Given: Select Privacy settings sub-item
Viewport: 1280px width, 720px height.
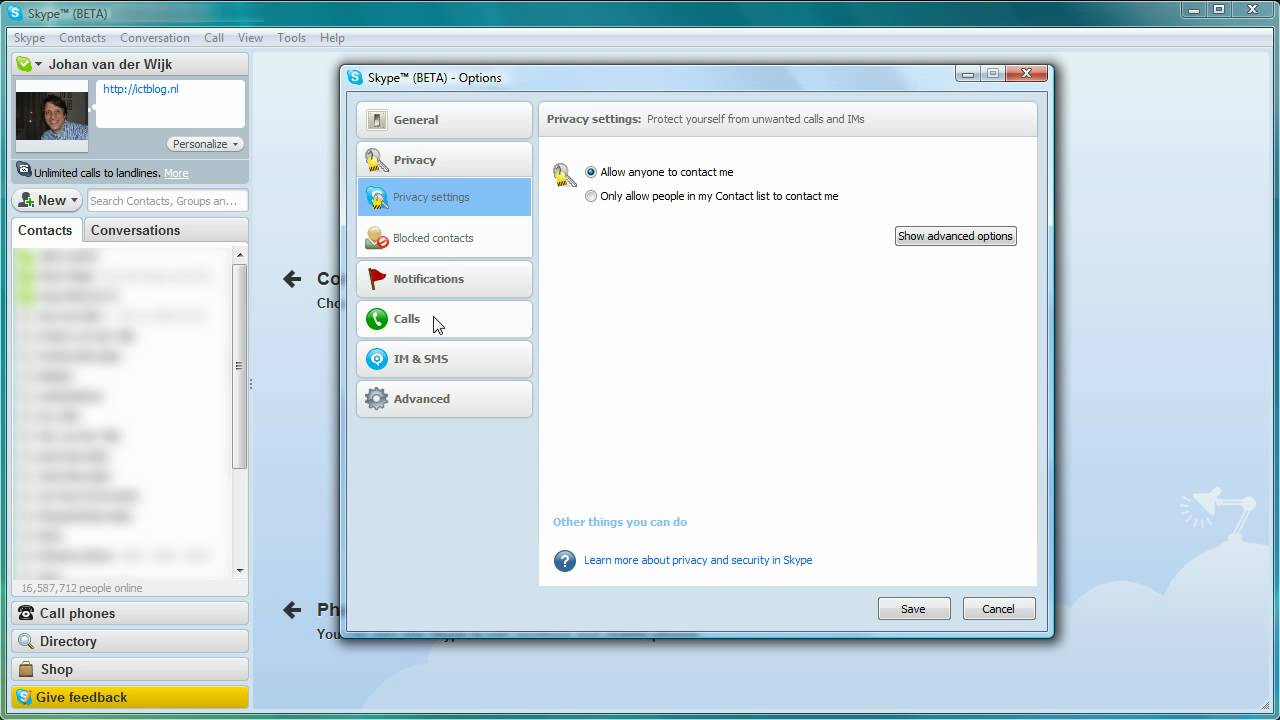Looking at the screenshot, I should [444, 197].
